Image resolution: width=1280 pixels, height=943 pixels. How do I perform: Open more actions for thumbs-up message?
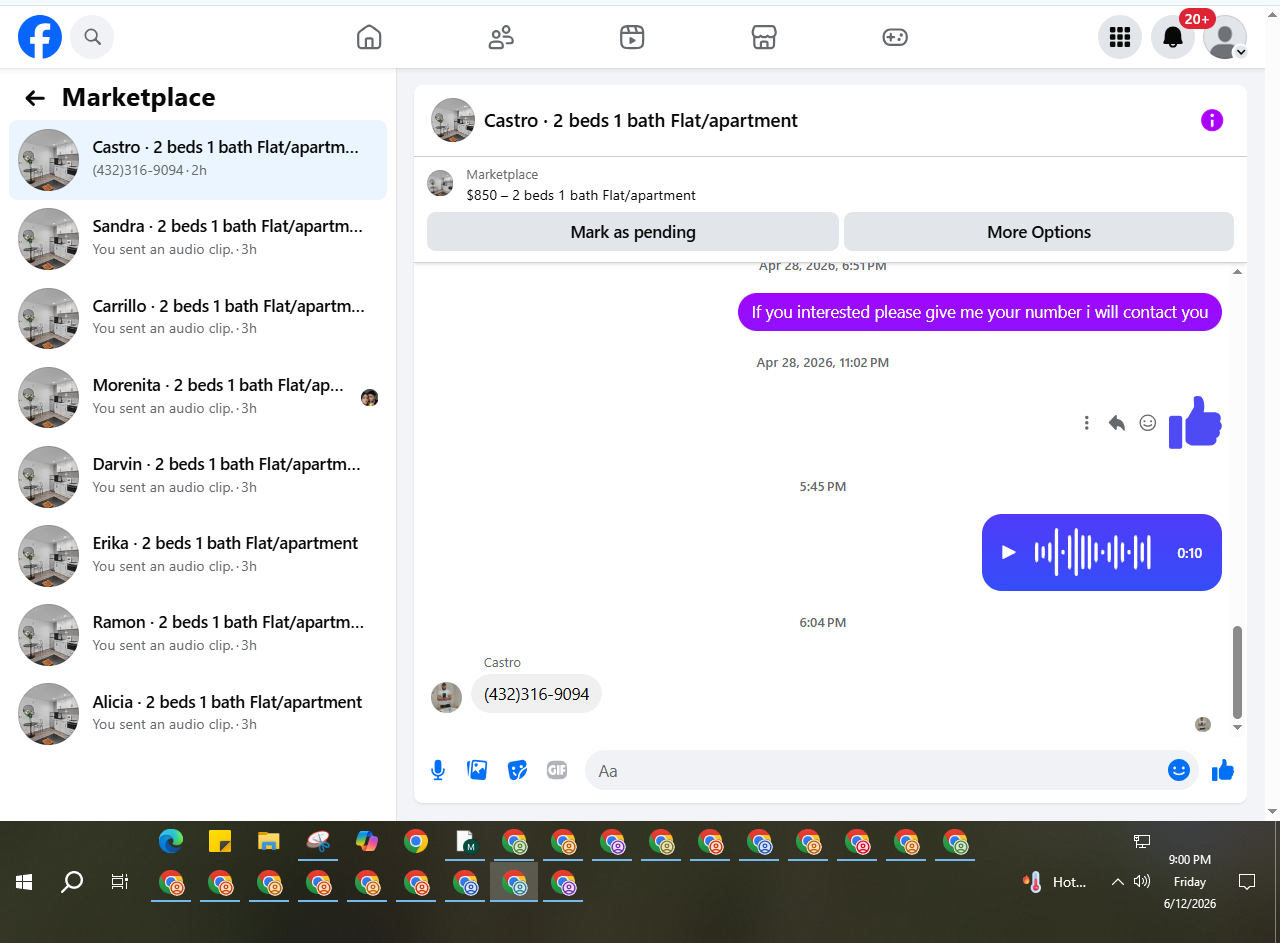pos(1087,423)
